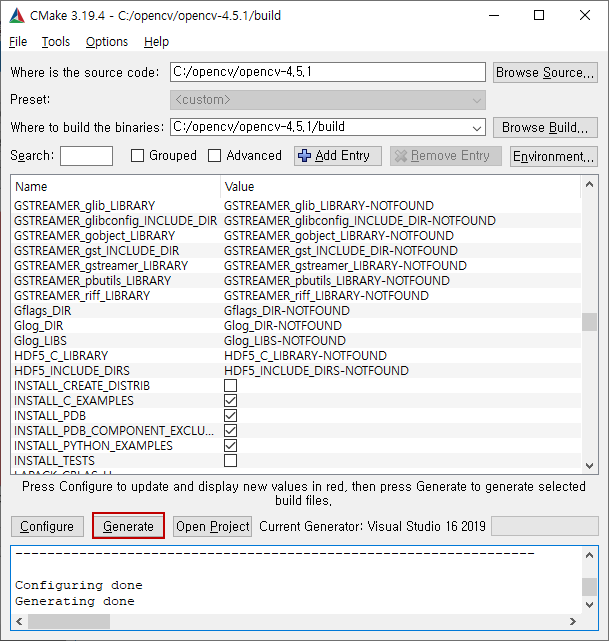This screenshot has height=641, width=609.
Task: Click the Browse Build button
Action: (545, 128)
